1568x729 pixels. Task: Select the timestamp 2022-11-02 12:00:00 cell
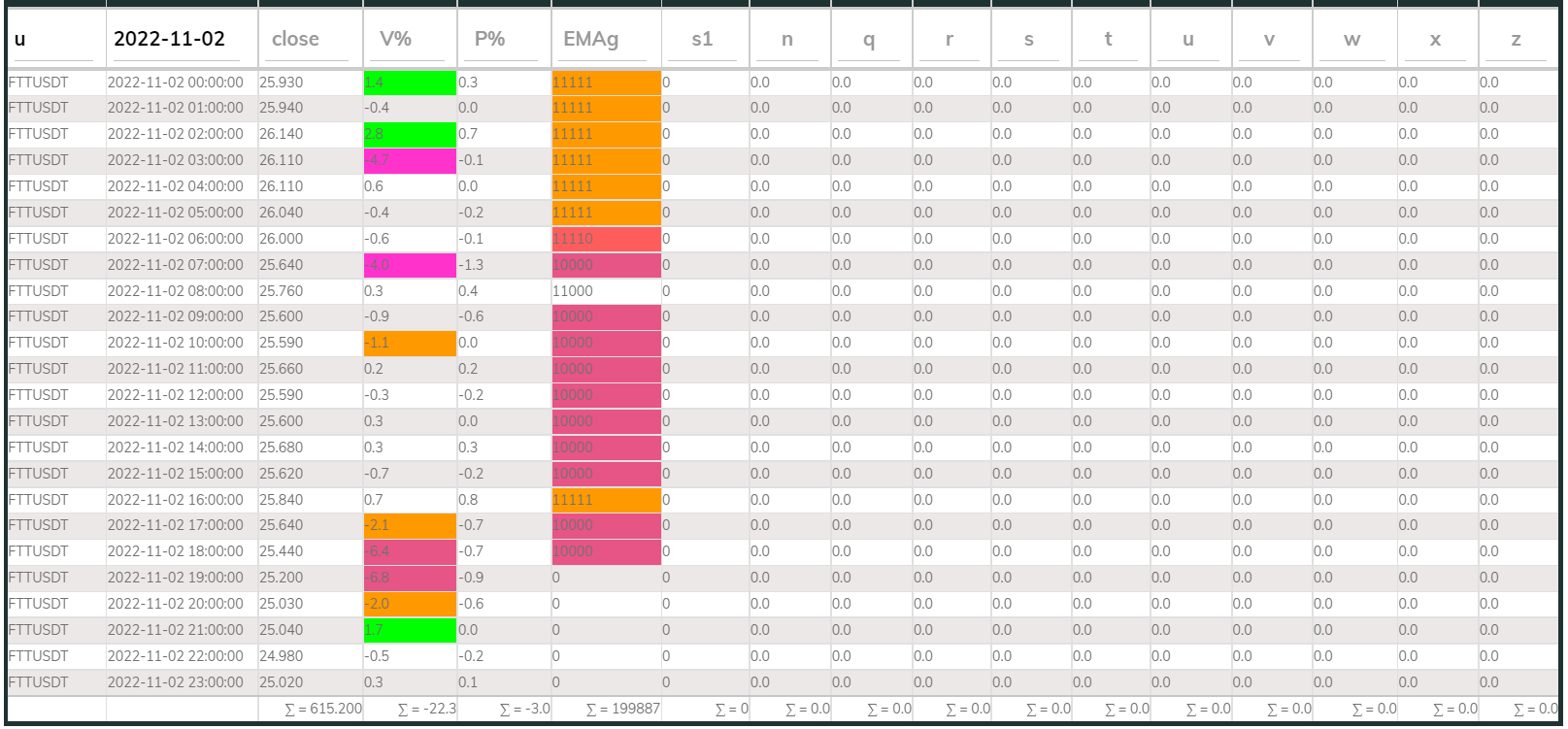[x=176, y=395]
